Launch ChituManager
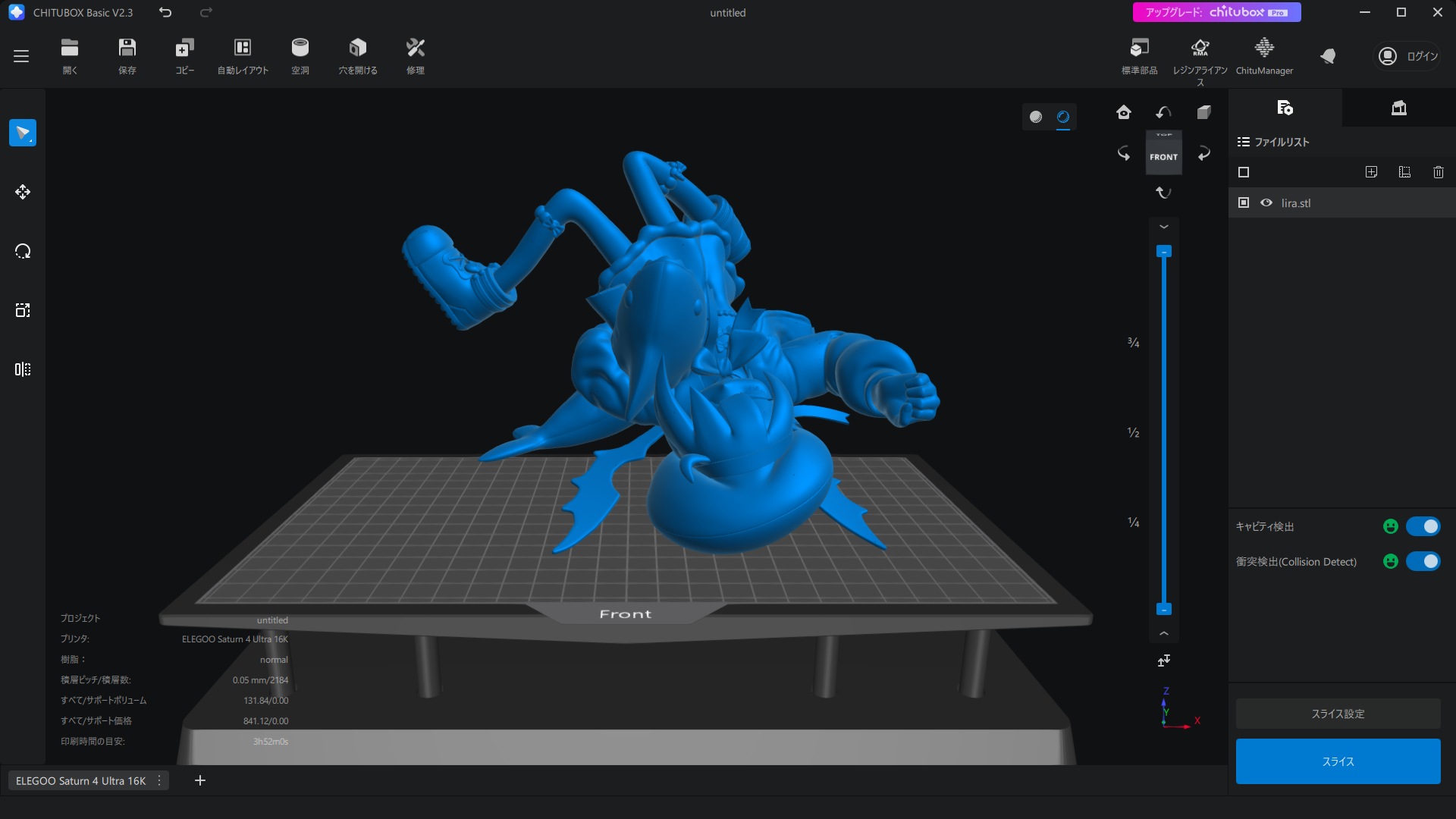The width and height of the screenshot is (1456, 819). tap(1264, 56)
